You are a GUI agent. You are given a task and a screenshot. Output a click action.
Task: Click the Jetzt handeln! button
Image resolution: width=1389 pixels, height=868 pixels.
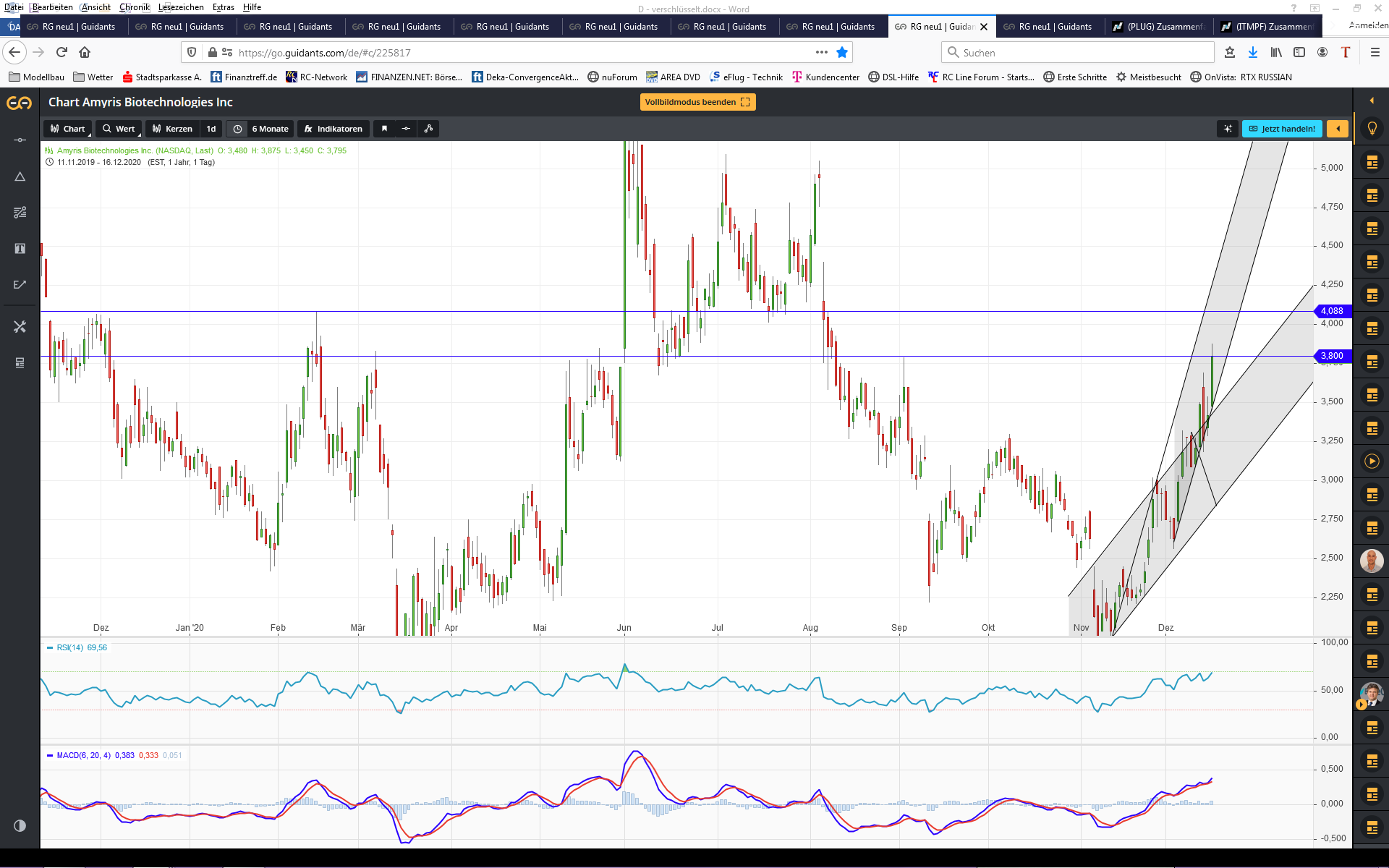pos(1282,129)
